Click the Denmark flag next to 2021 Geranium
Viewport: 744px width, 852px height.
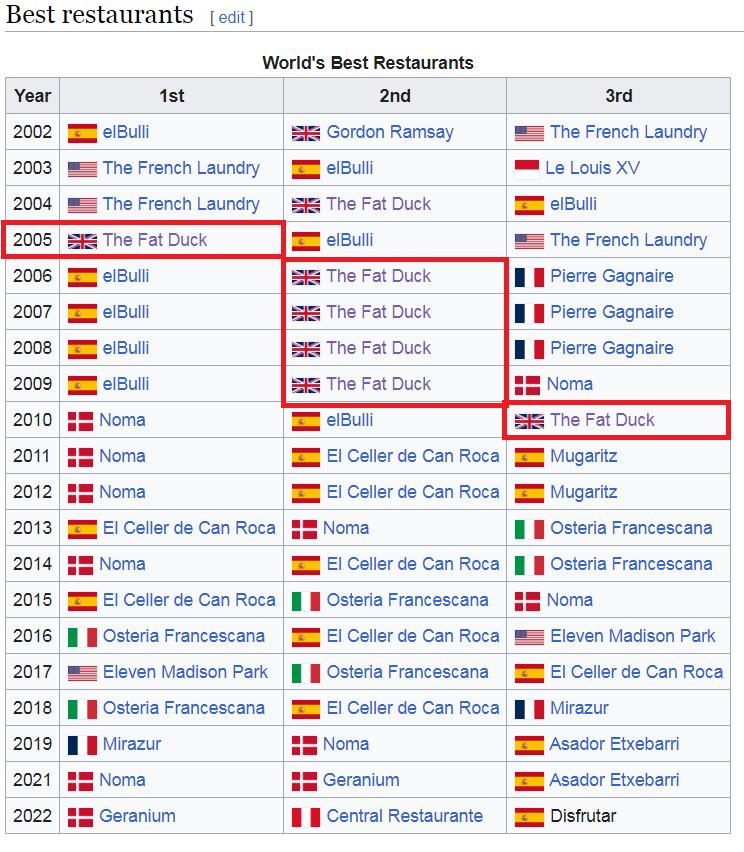tap(304, 781)
